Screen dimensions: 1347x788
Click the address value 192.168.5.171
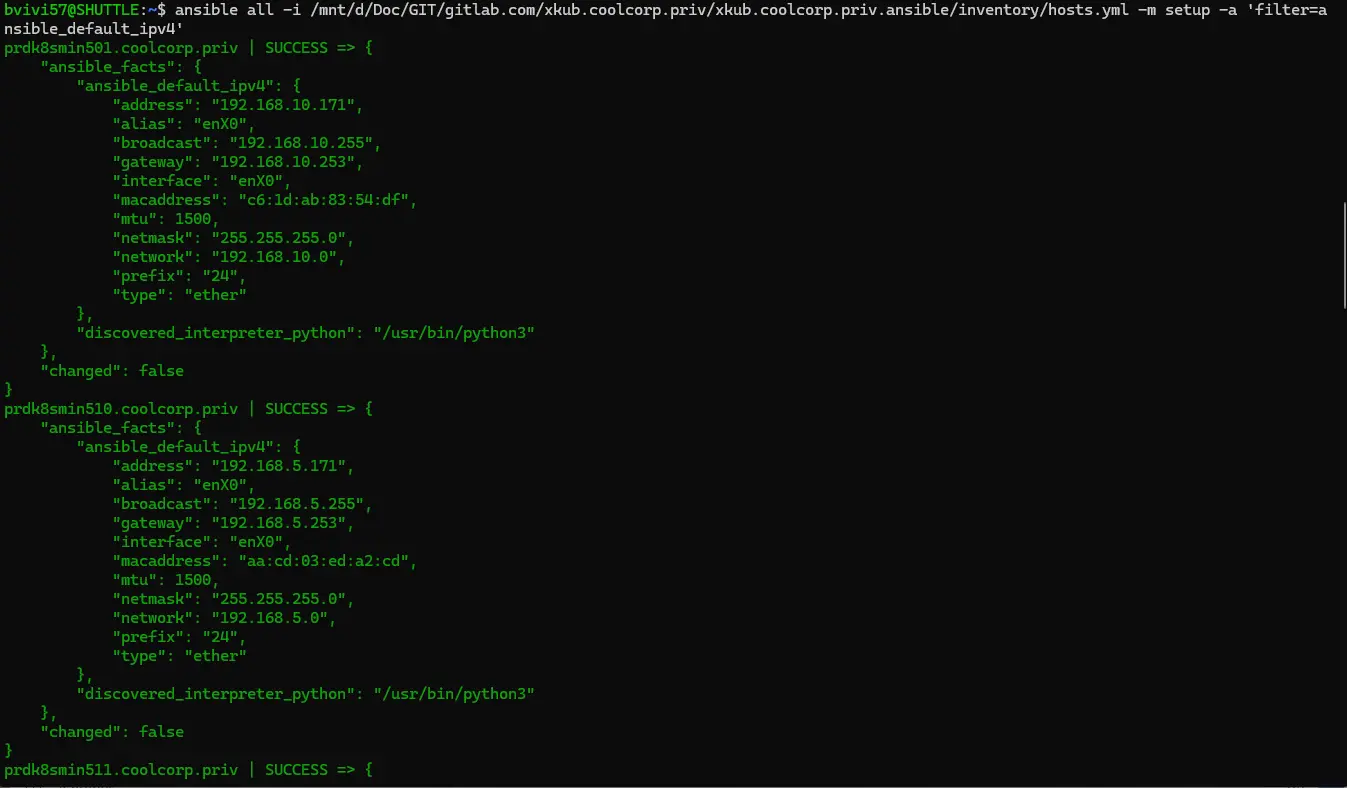click(x=277, y=466)
